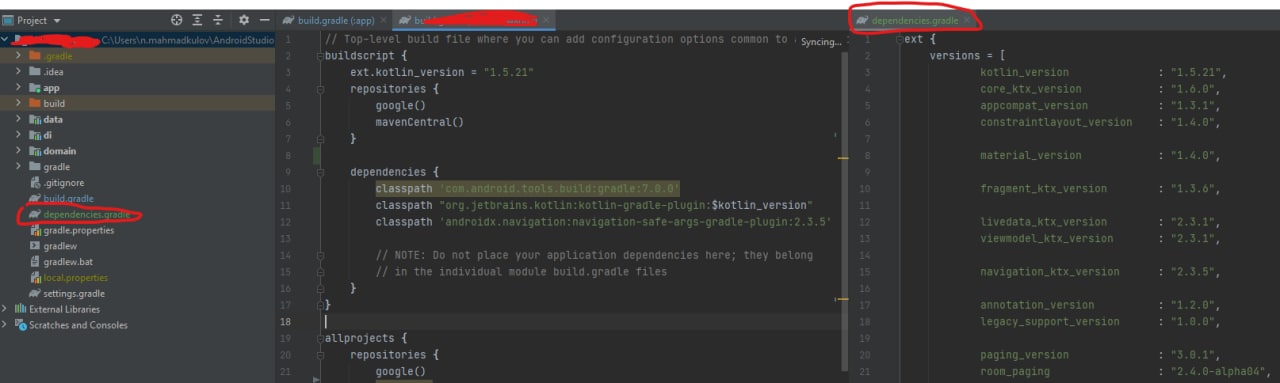Expand the domain module

[18, 151]
